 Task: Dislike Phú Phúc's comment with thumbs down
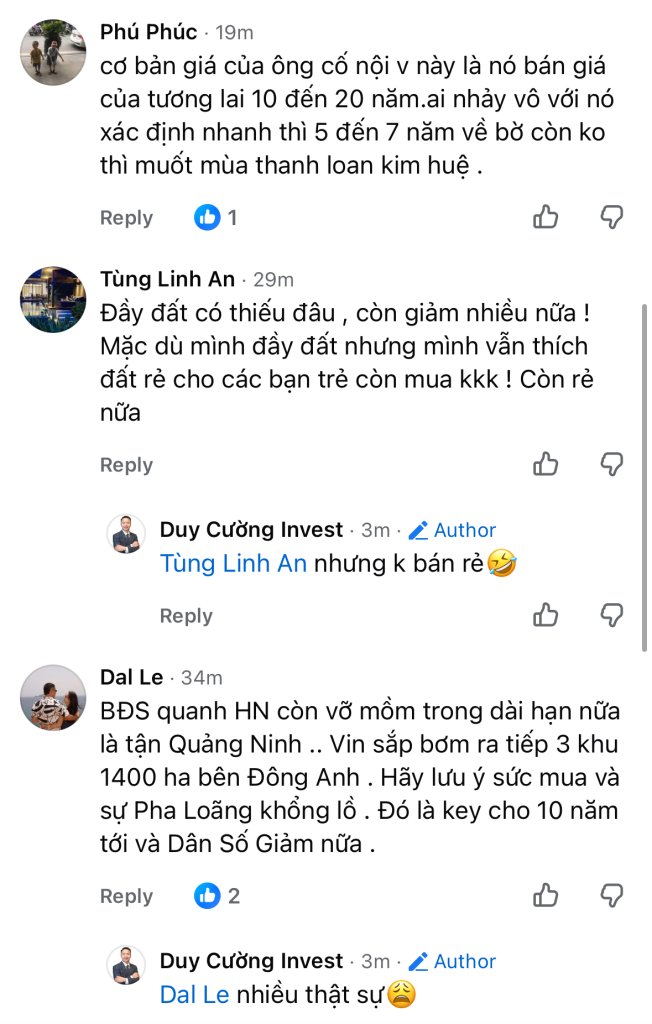point(611,217)
